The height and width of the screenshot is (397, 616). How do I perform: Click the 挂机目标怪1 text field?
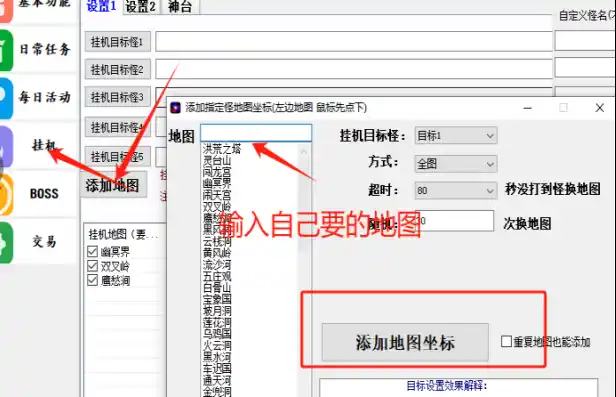[354, 42]
